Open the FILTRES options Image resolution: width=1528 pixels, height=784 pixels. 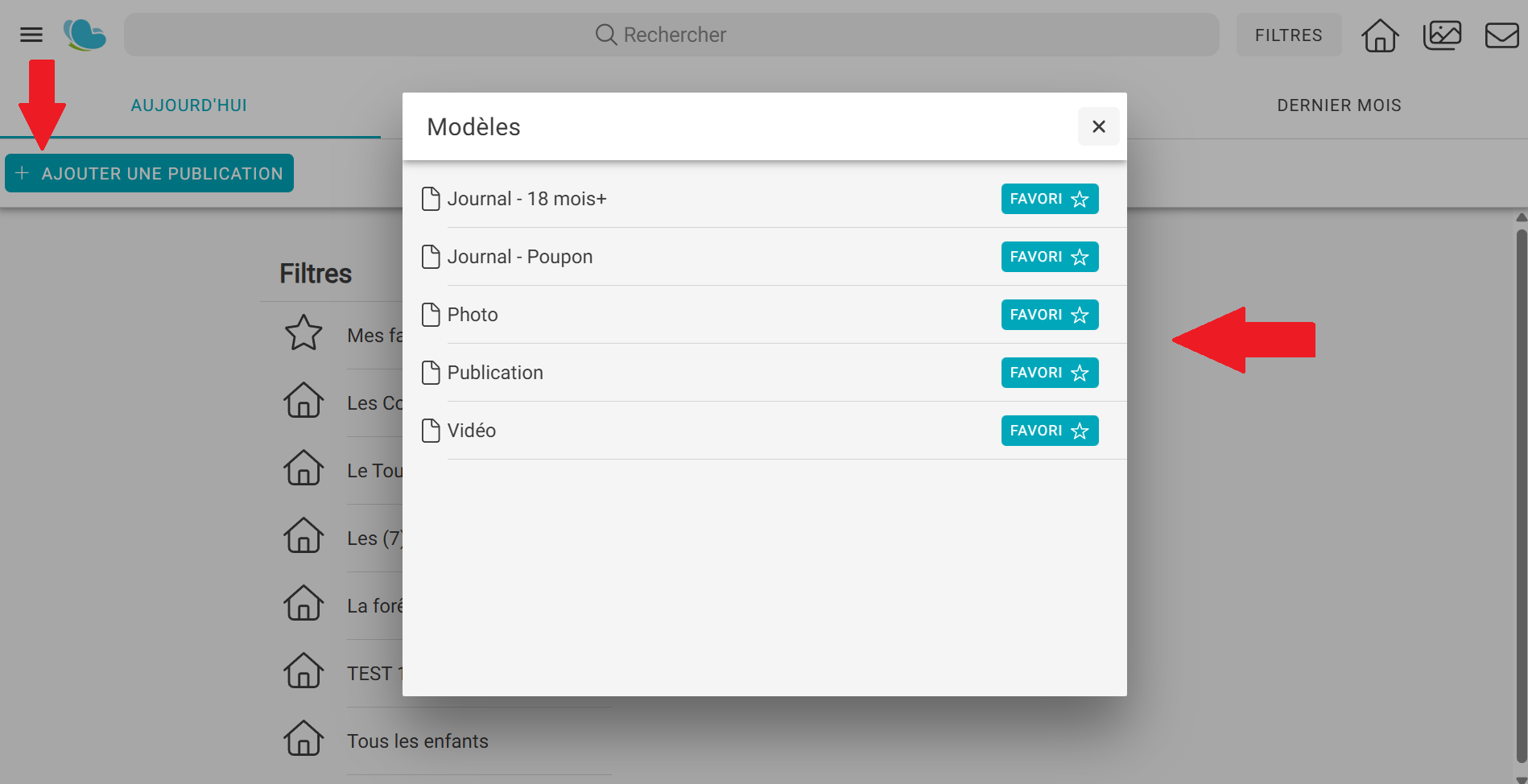1288,35
